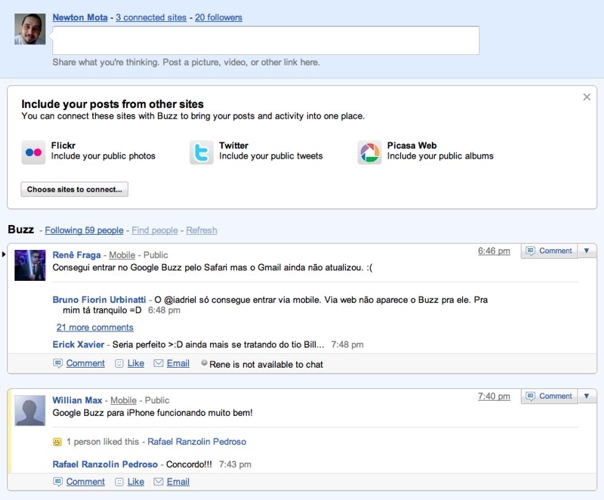Open Renê Fraga avatar thumbnail

[30, 265]
